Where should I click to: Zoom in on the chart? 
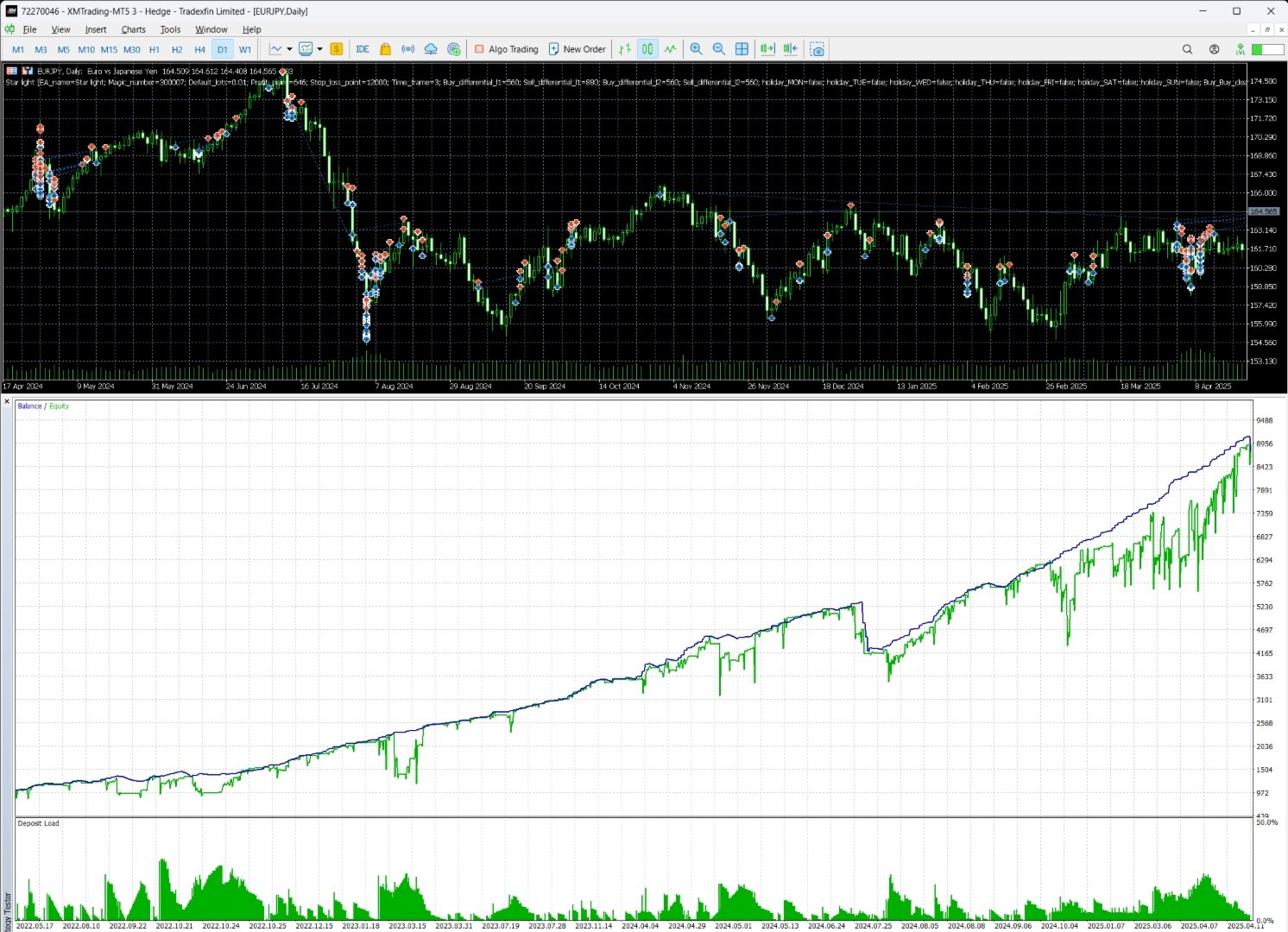tap(696, 49)
